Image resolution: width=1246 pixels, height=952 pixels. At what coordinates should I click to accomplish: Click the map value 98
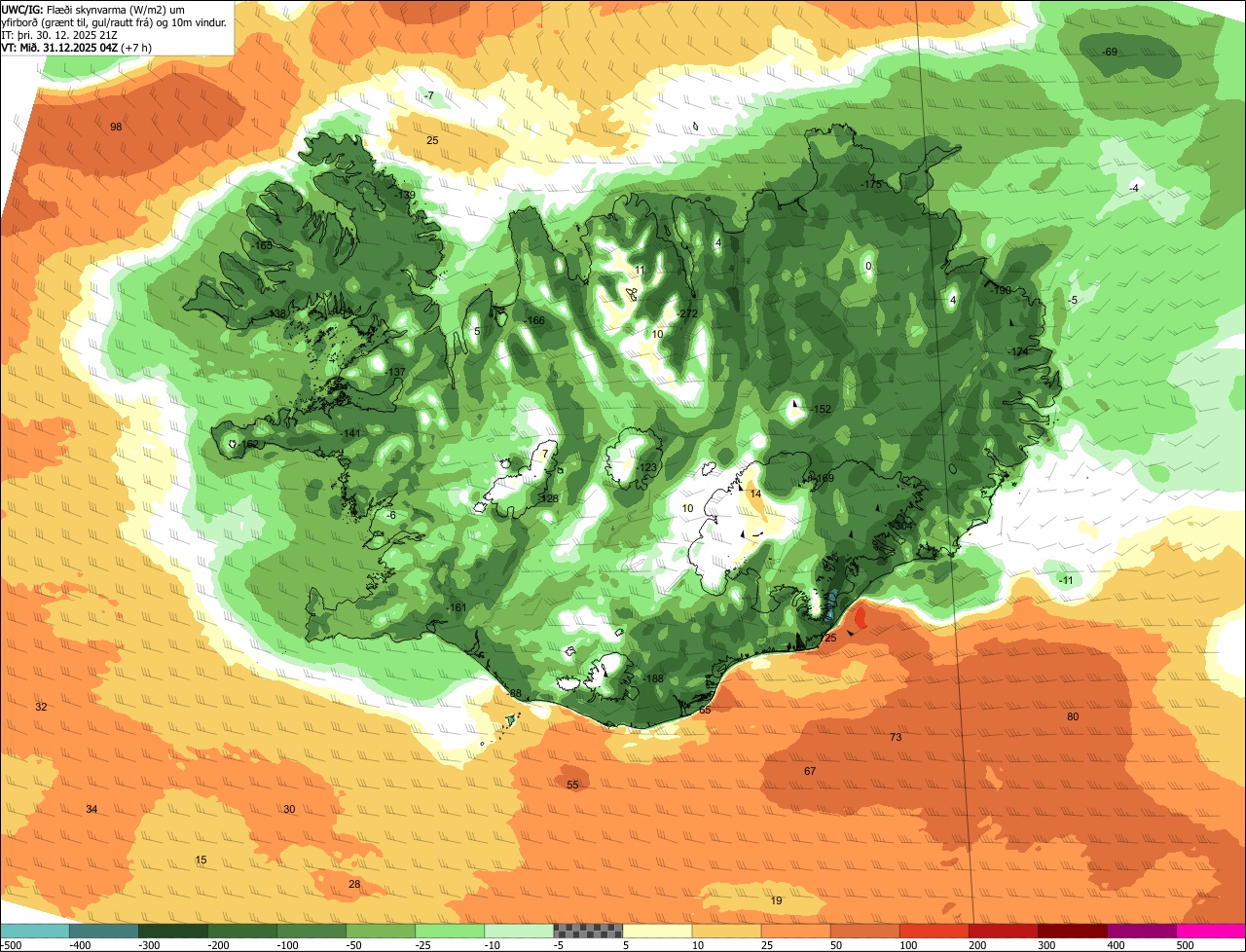[116, 128]
